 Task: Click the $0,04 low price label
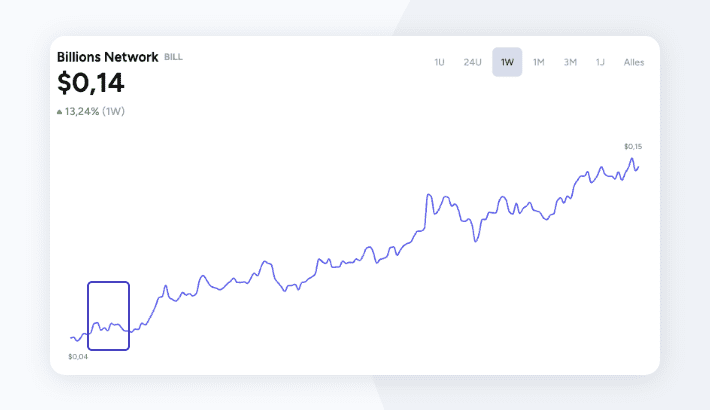pyautogui.click(x=78, y=357)
